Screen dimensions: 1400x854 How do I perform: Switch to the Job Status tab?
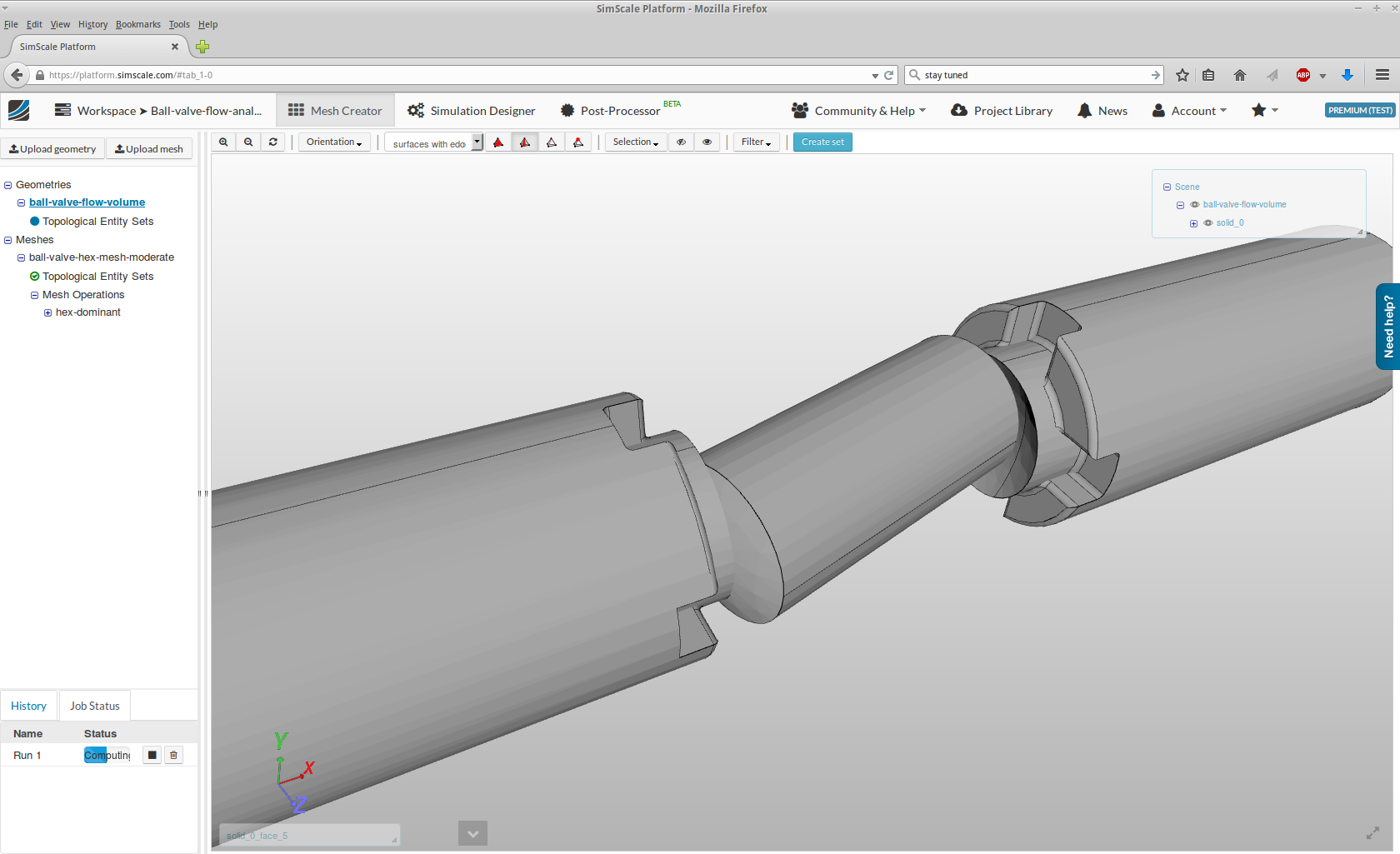tap(94, 705)
